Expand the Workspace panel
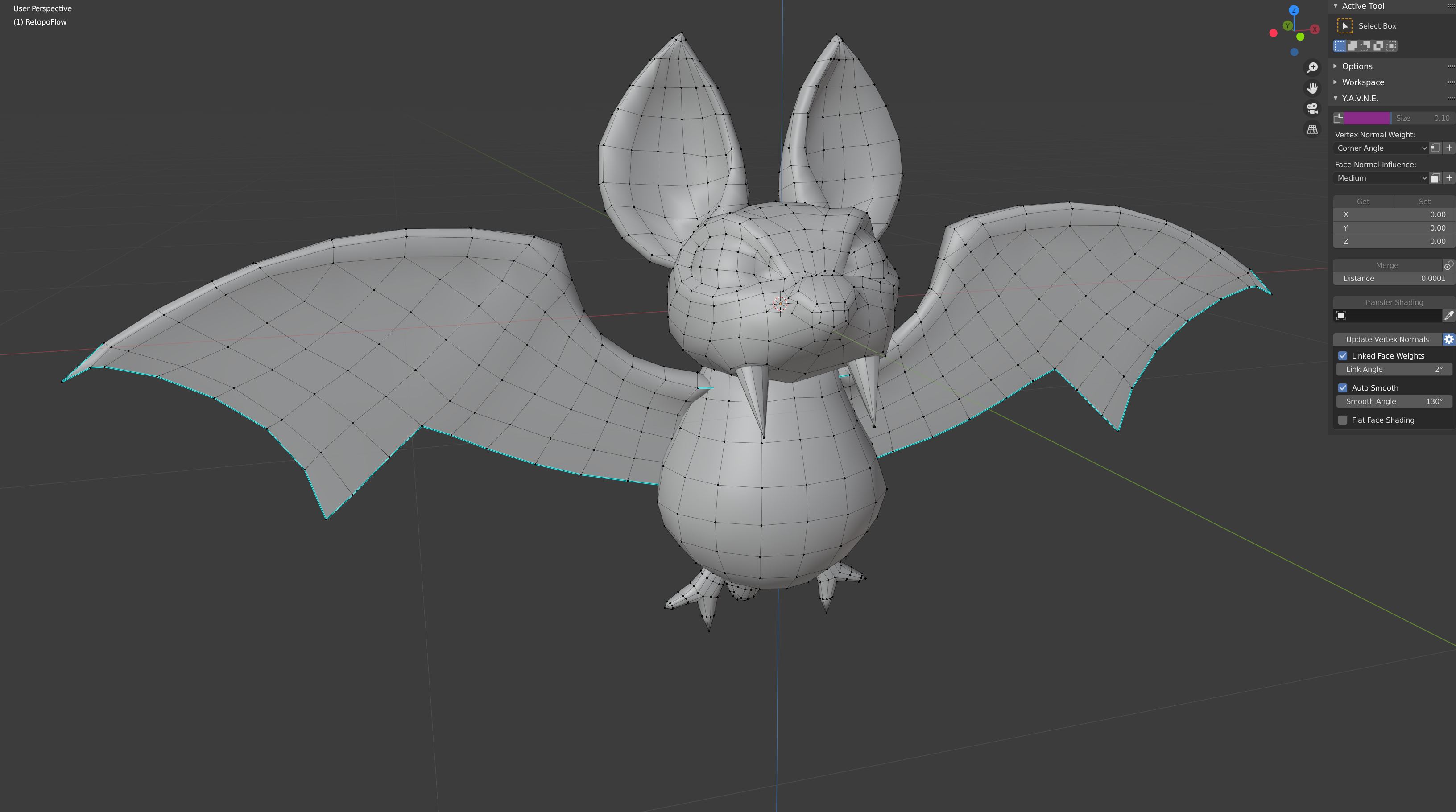Image resolution: width=1456 pixels, height=812 pixels. (1336, 82)
